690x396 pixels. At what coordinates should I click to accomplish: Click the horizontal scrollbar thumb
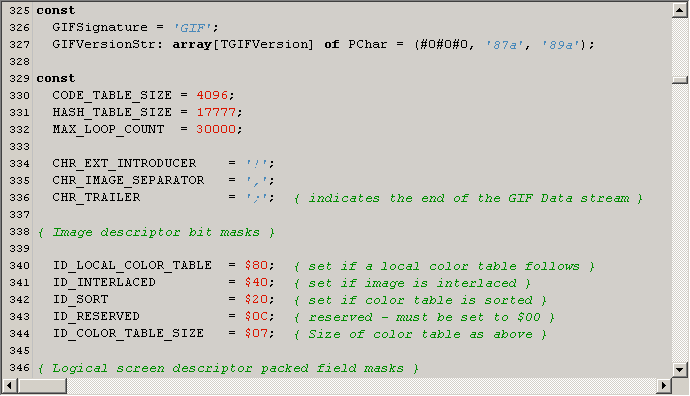click(x=42, y=386)
